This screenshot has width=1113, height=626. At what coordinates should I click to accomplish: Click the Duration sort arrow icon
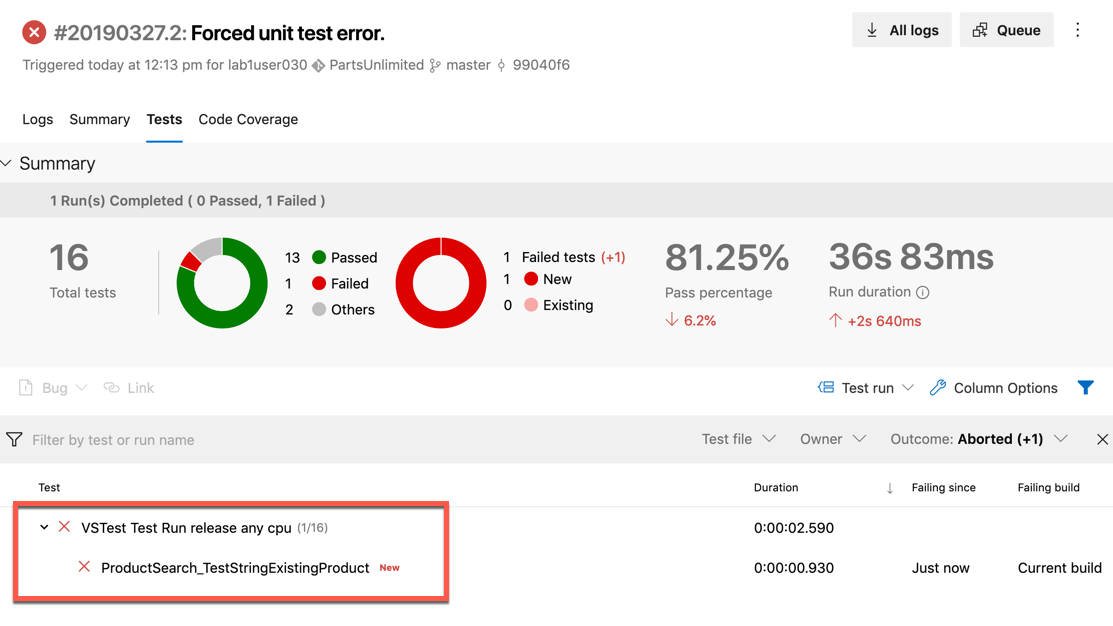click(889, 488)
